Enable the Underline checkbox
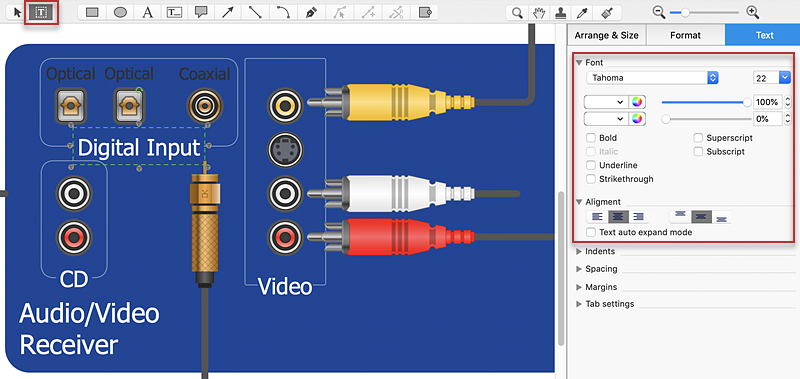The height and width of the screenshot is (379, 800). pos(591,165)
